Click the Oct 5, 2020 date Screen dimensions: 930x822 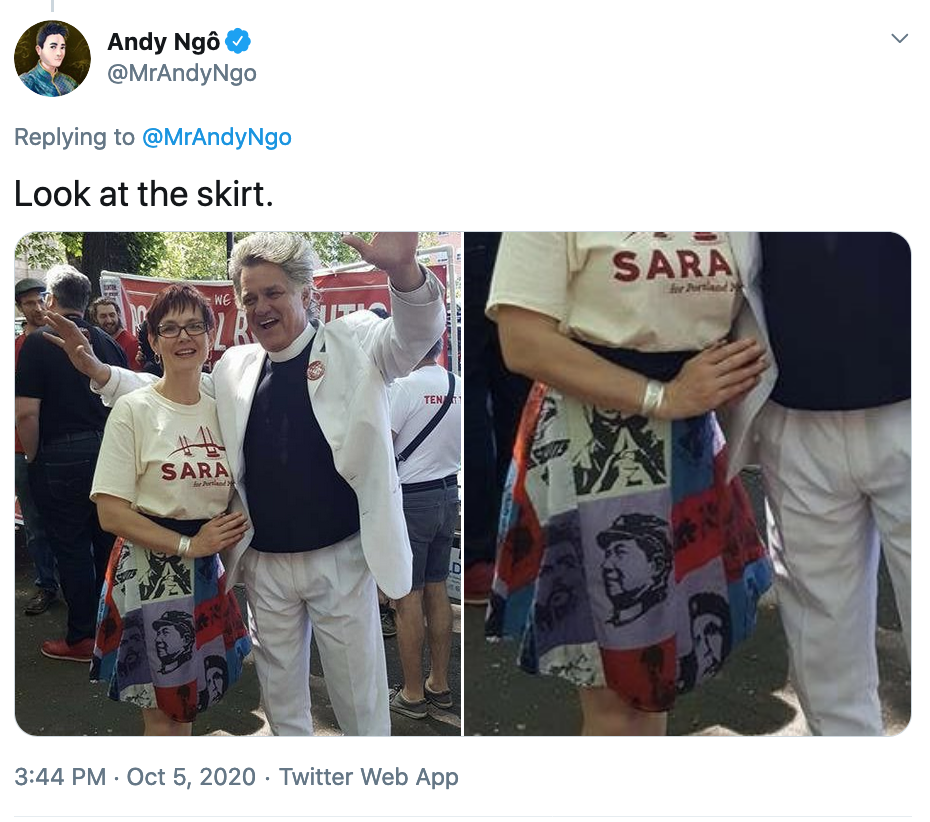[191, 776]
